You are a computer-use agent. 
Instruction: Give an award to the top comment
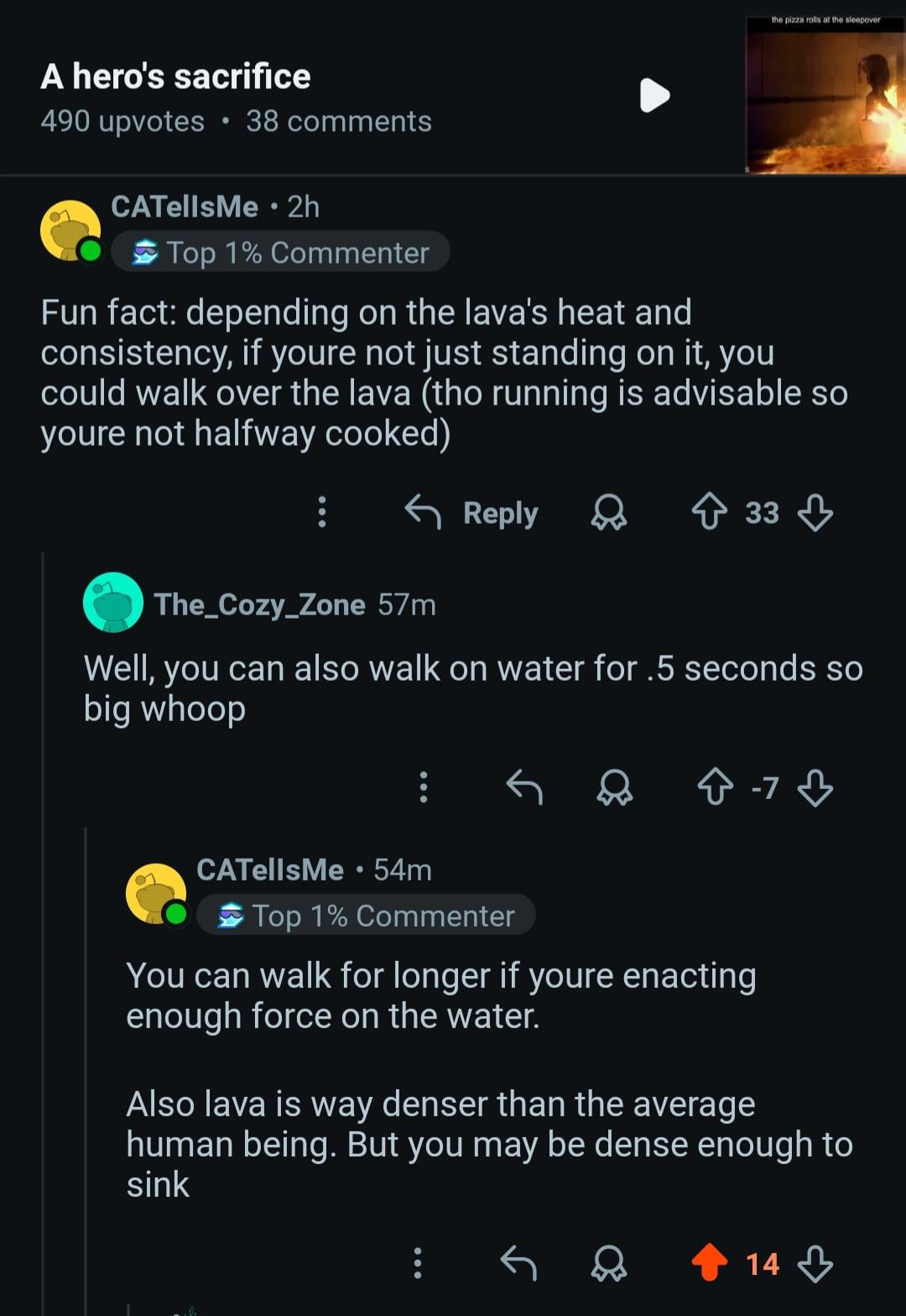pos(609,512)
